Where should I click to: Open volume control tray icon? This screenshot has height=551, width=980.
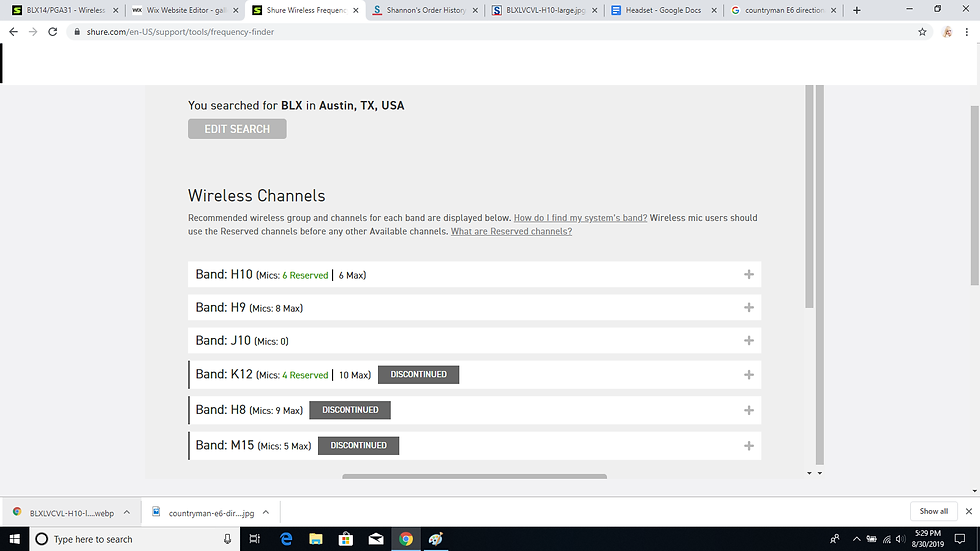[901, 539]
